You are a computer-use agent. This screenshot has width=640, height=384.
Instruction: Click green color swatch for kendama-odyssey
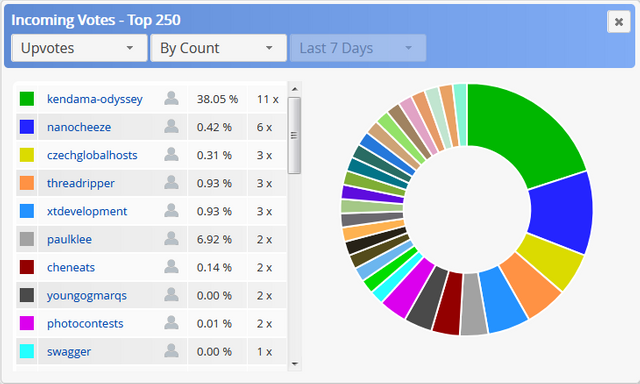point(27,99)
